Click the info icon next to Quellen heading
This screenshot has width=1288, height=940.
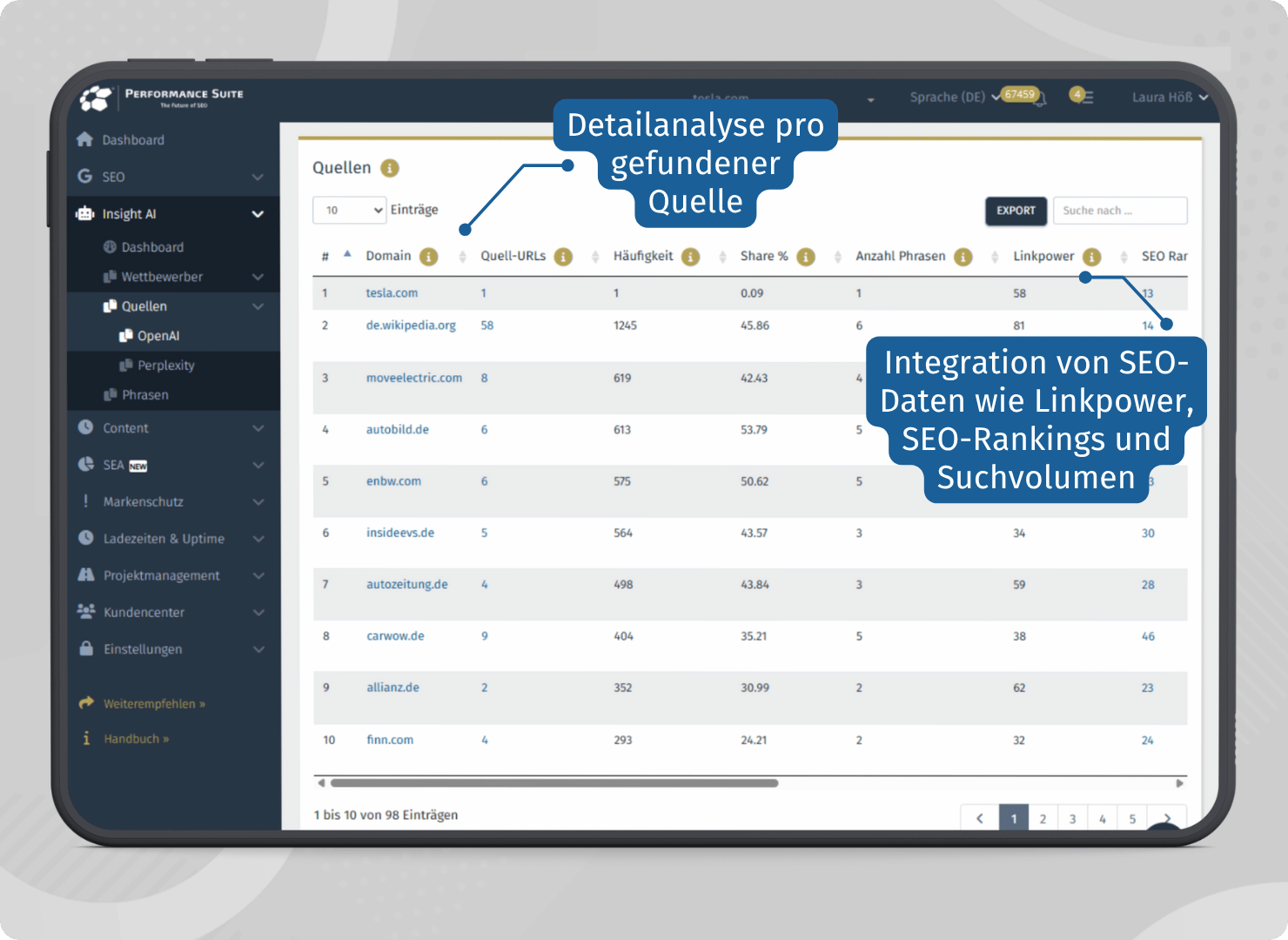[x=390, y=168]
